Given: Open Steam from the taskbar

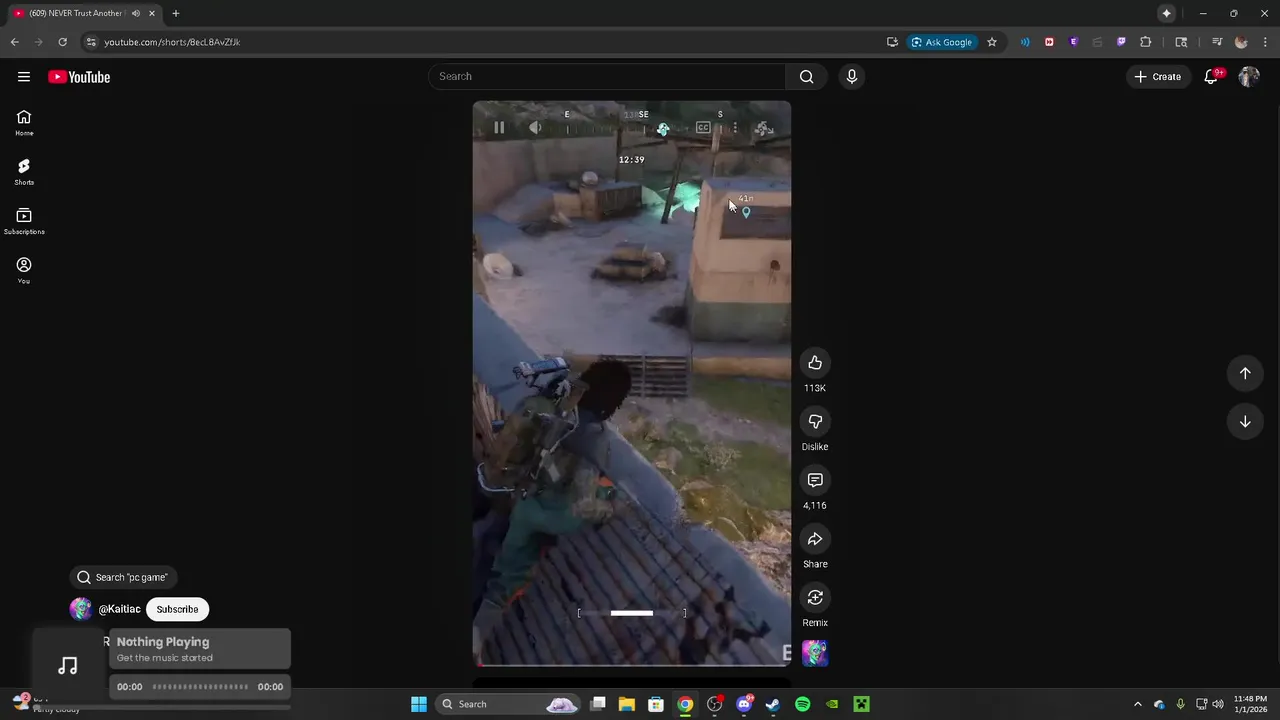Looking at the screenshot, I should click(x=773, y=704).
